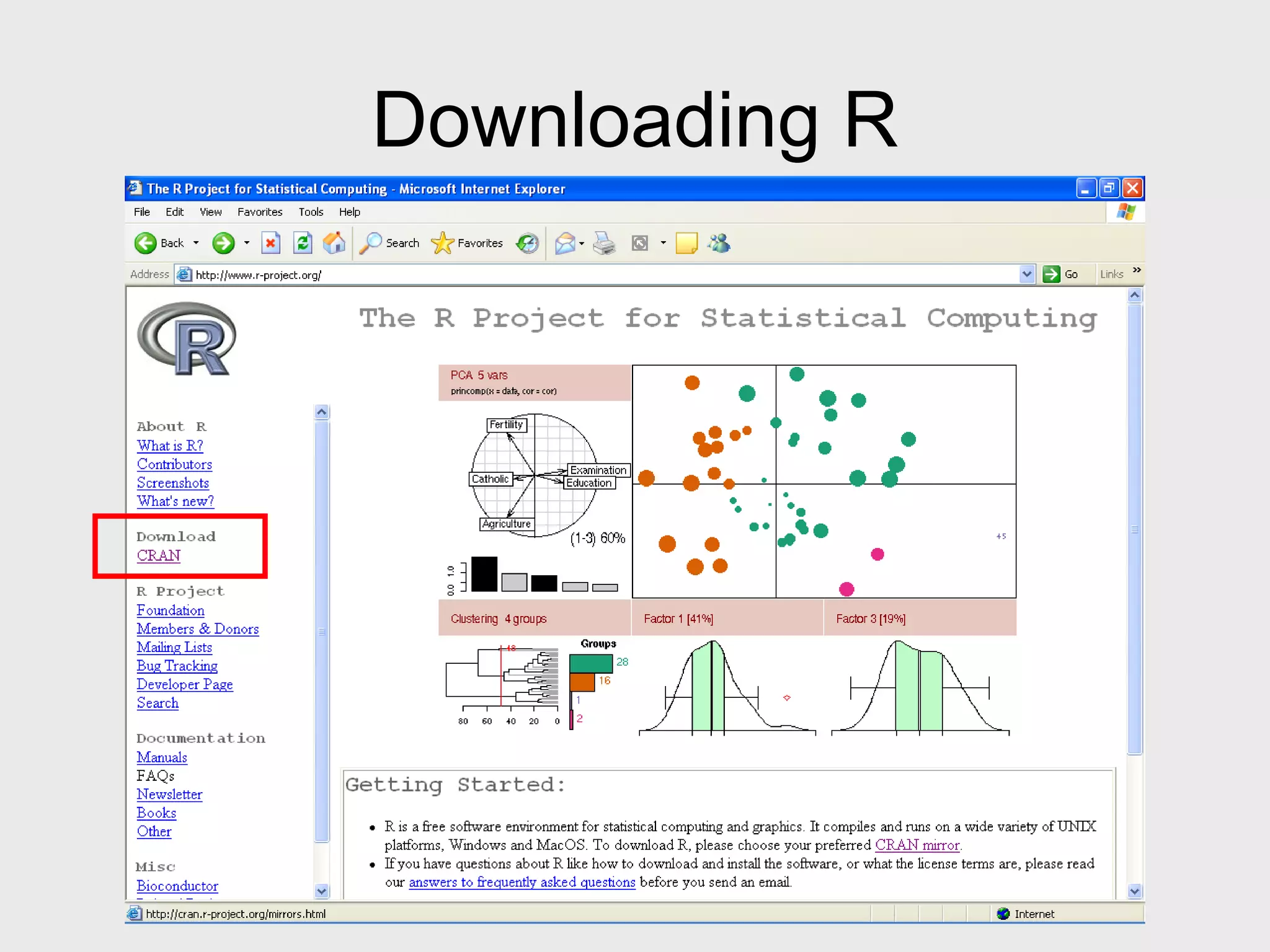
Task: Open the Members & Donors link
Action: tap(198, 629)
